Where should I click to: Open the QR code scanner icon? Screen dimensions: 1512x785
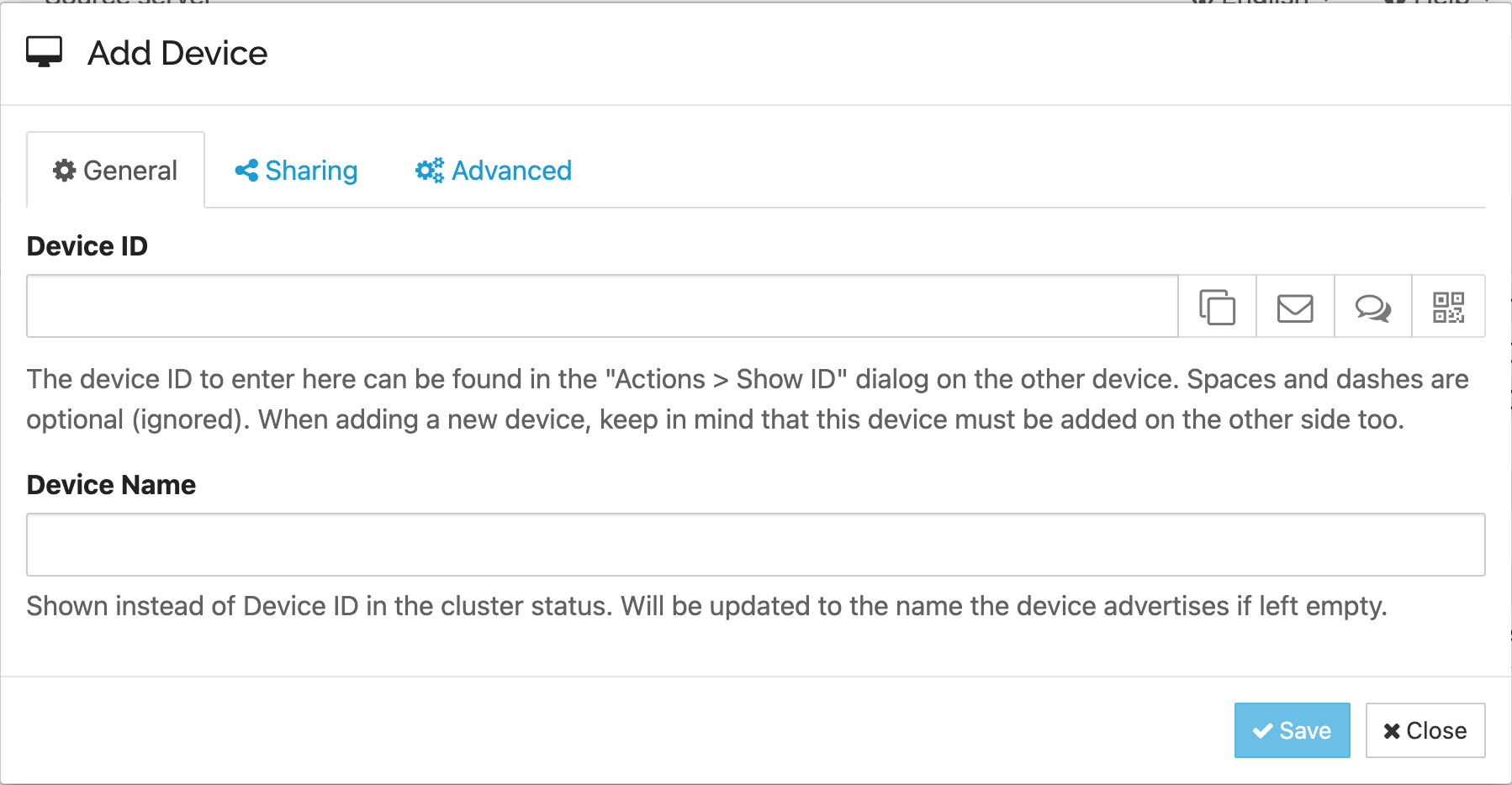coord(1448,307)
